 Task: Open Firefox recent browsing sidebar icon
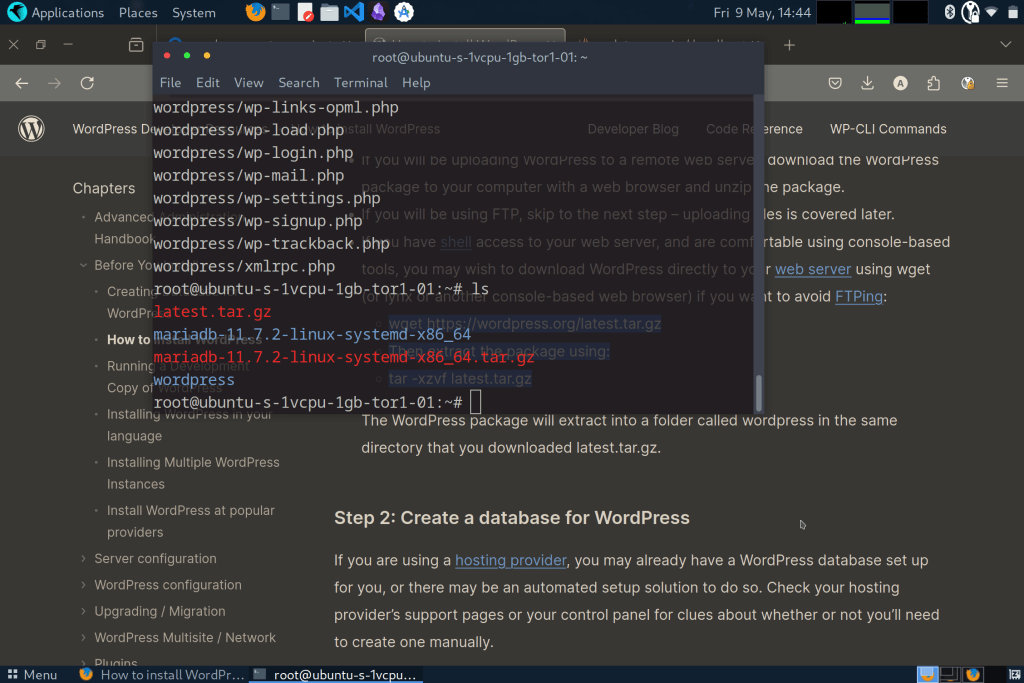(136, 44)
